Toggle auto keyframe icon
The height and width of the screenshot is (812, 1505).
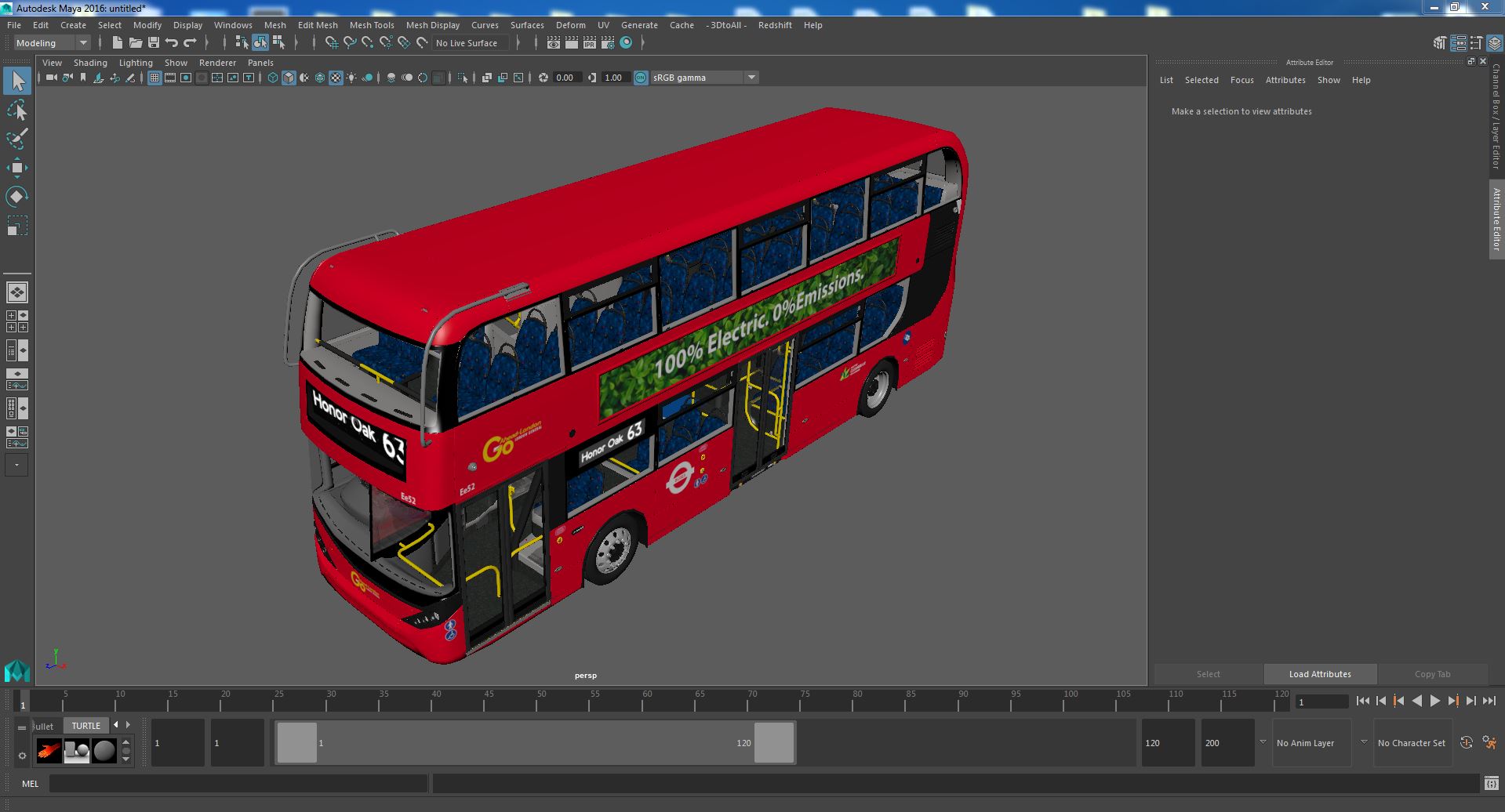1467,743
